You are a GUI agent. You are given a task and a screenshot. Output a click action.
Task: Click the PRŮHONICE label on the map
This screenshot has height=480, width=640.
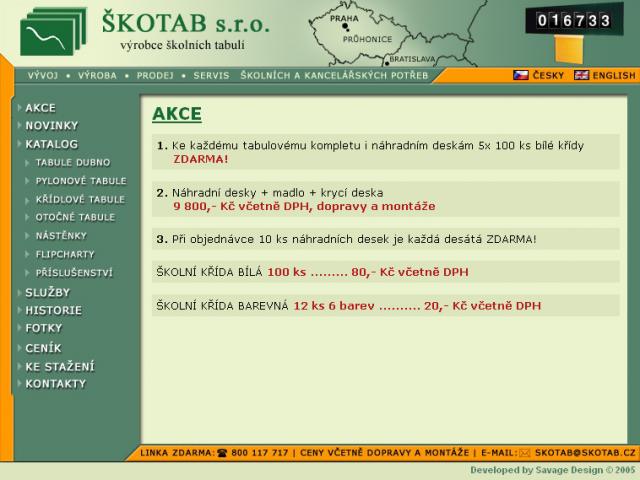(x=367, y=39)
